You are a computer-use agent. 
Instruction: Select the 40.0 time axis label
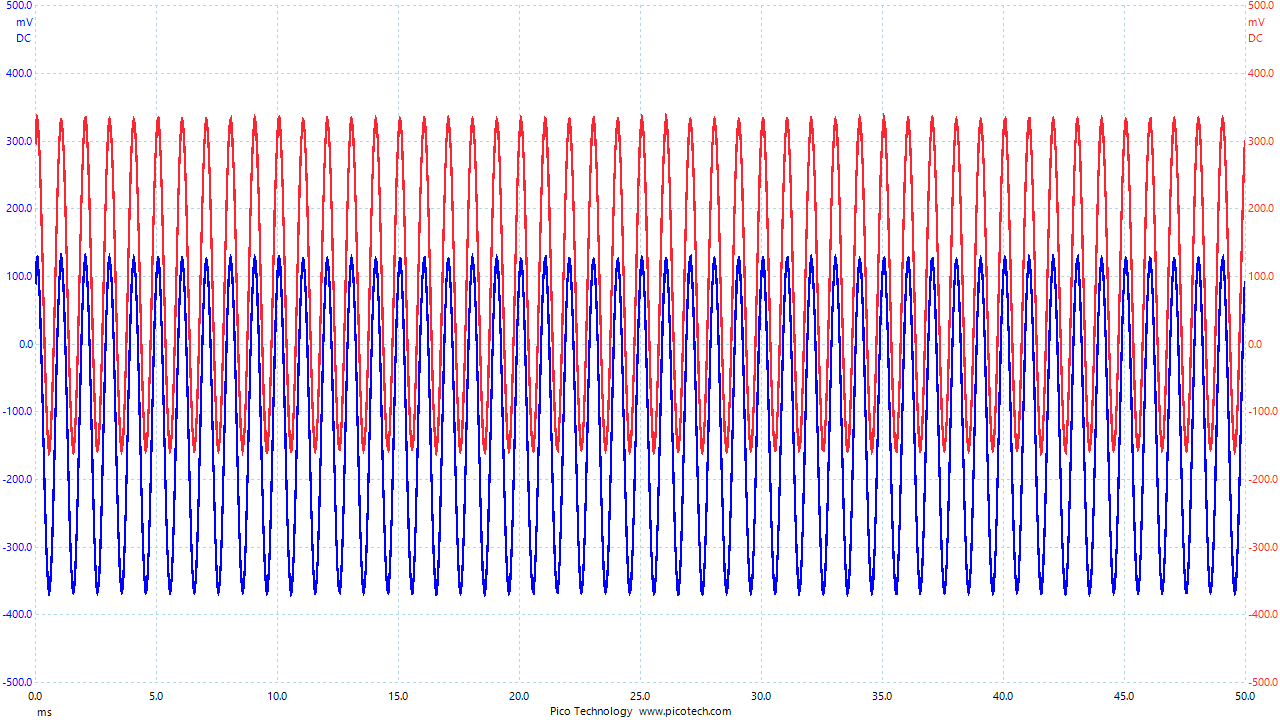tap(1003, 696)
